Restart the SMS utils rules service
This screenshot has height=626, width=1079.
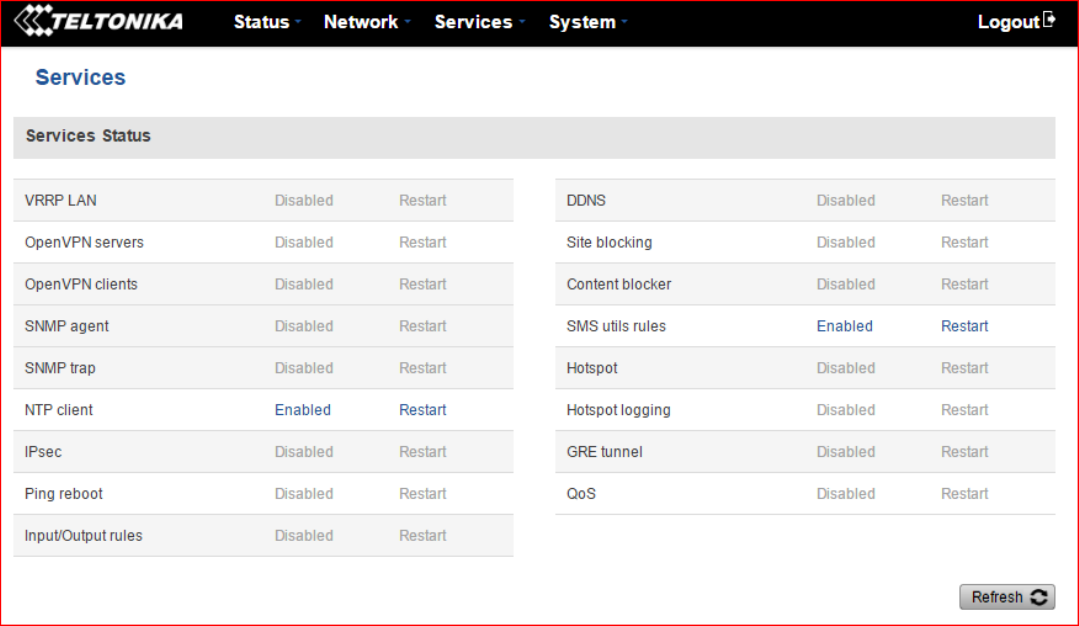(964, 326)
